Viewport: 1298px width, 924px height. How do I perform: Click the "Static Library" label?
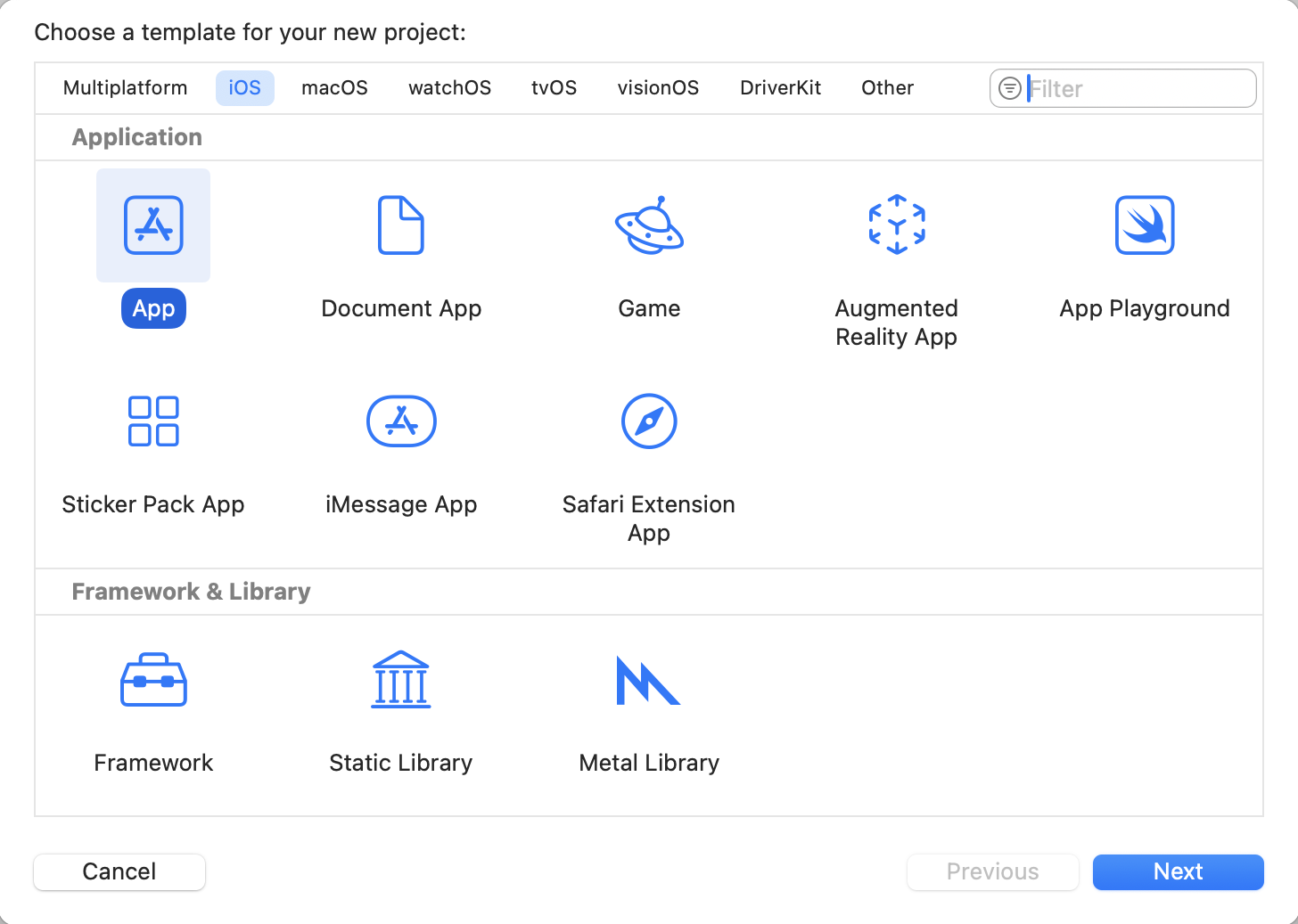401,763
